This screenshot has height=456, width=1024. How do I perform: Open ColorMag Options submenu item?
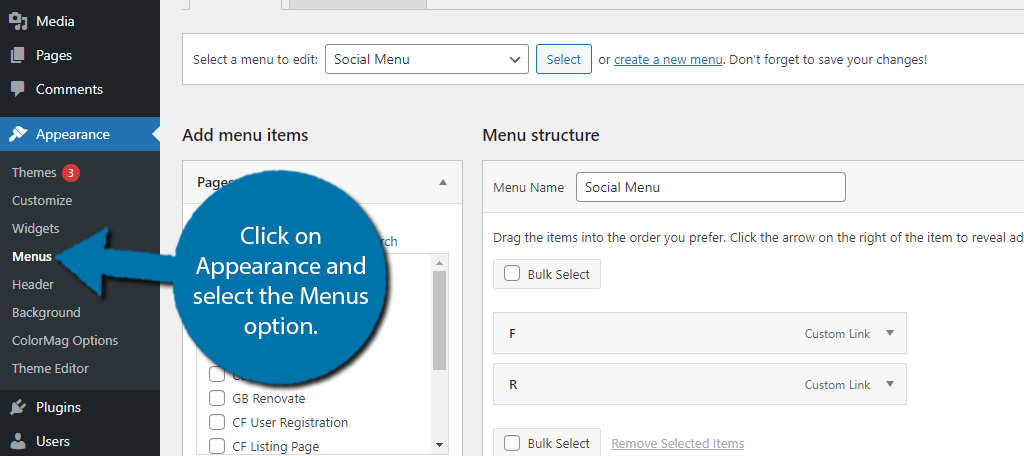[x=65, y=341]
